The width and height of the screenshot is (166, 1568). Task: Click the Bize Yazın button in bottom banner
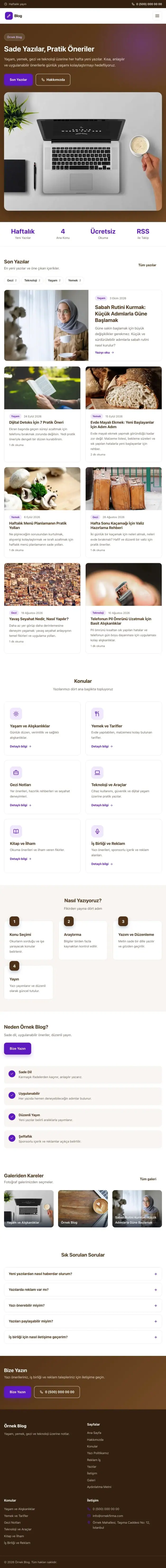point(18,1392)
